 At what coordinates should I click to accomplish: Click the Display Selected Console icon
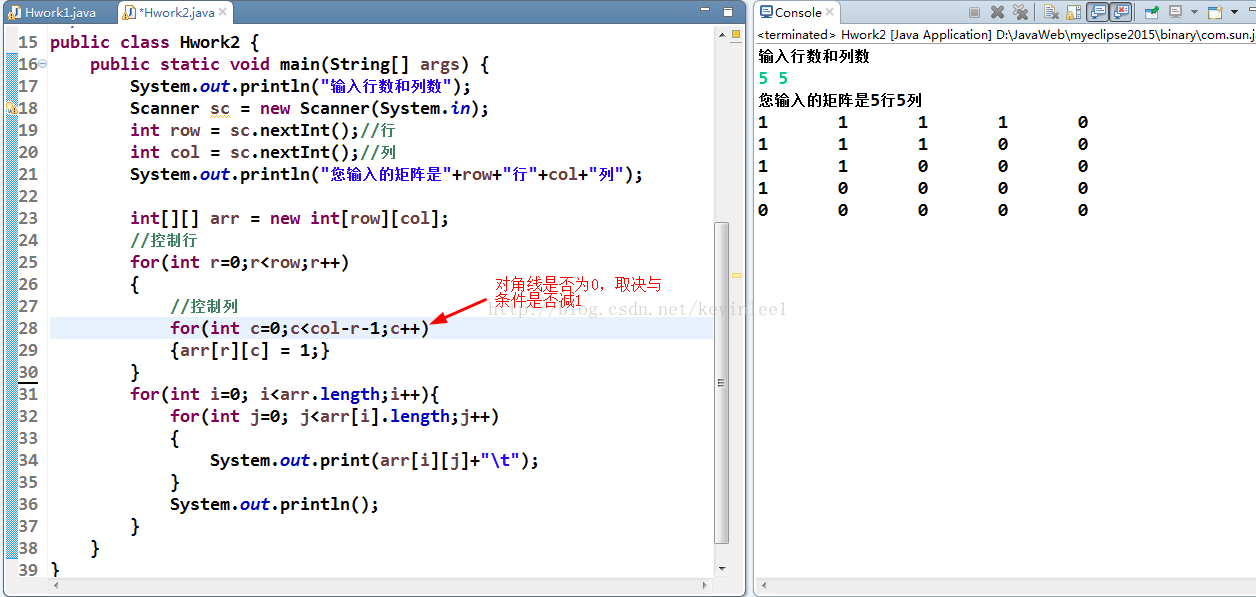click(1176, 12)
